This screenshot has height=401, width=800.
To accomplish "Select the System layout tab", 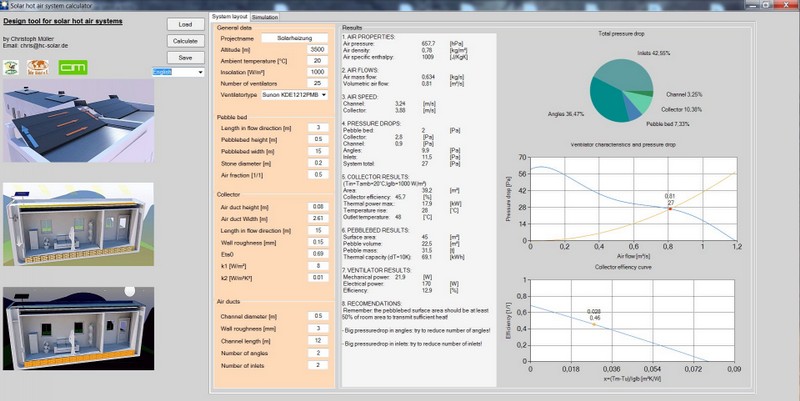I will [230, 17].
